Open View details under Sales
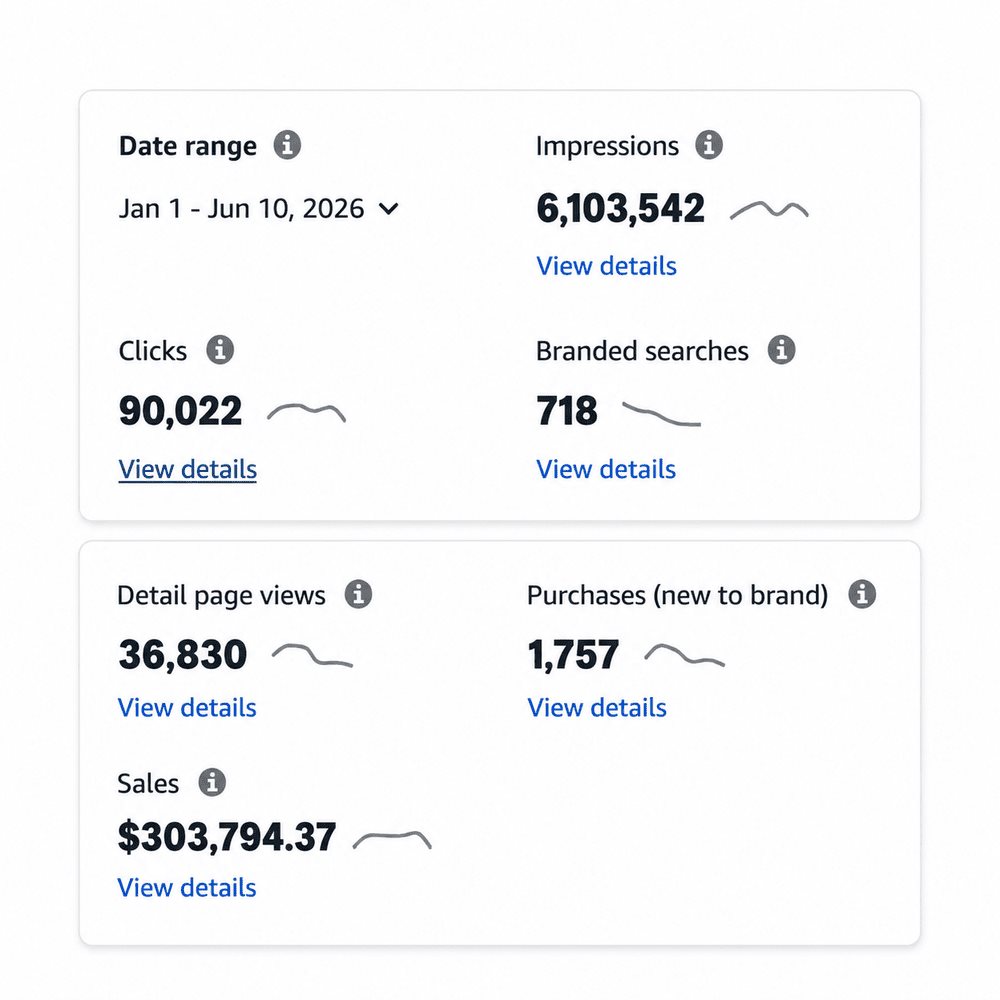Image resolution: width=1000 pixels, height=1000 pixels. (187, 888)
